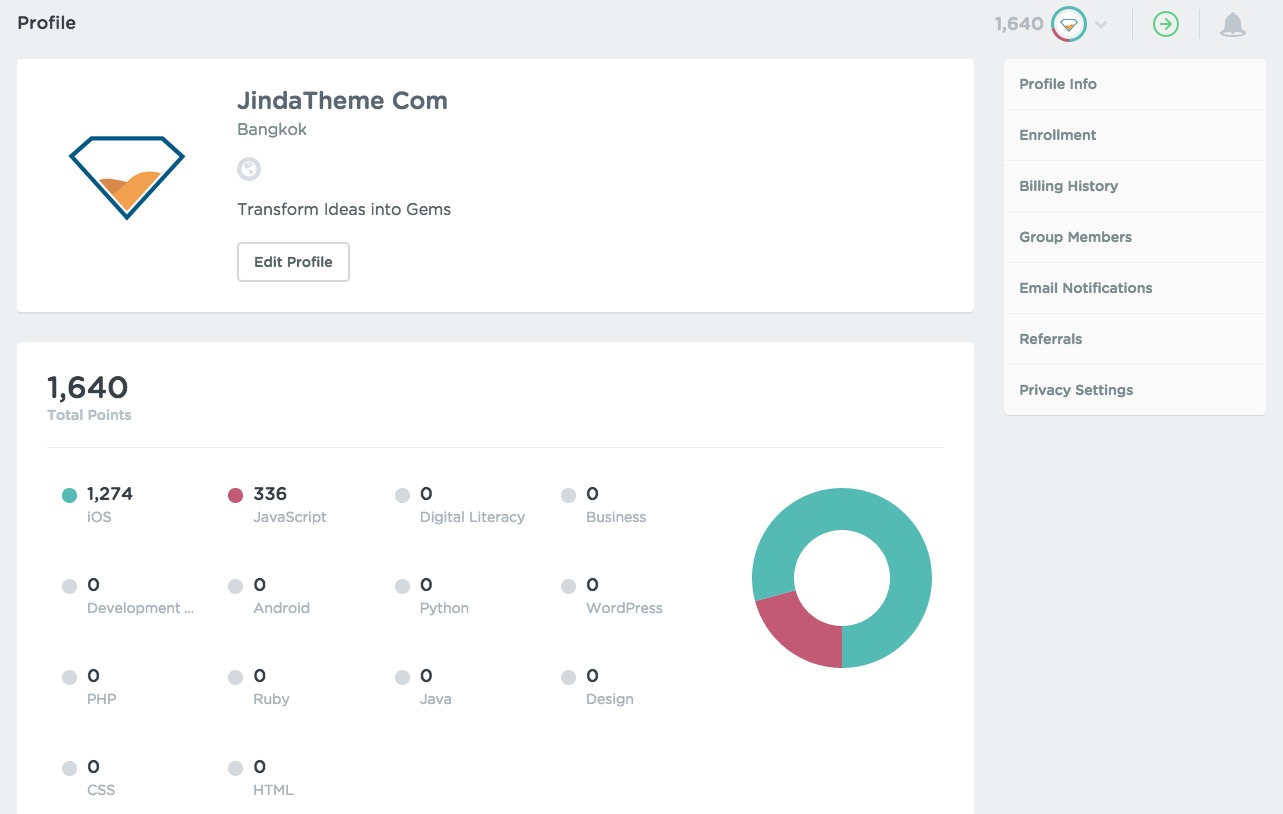
Task: Open Referrals in sidebar
Action: (x=1135, y=339)
